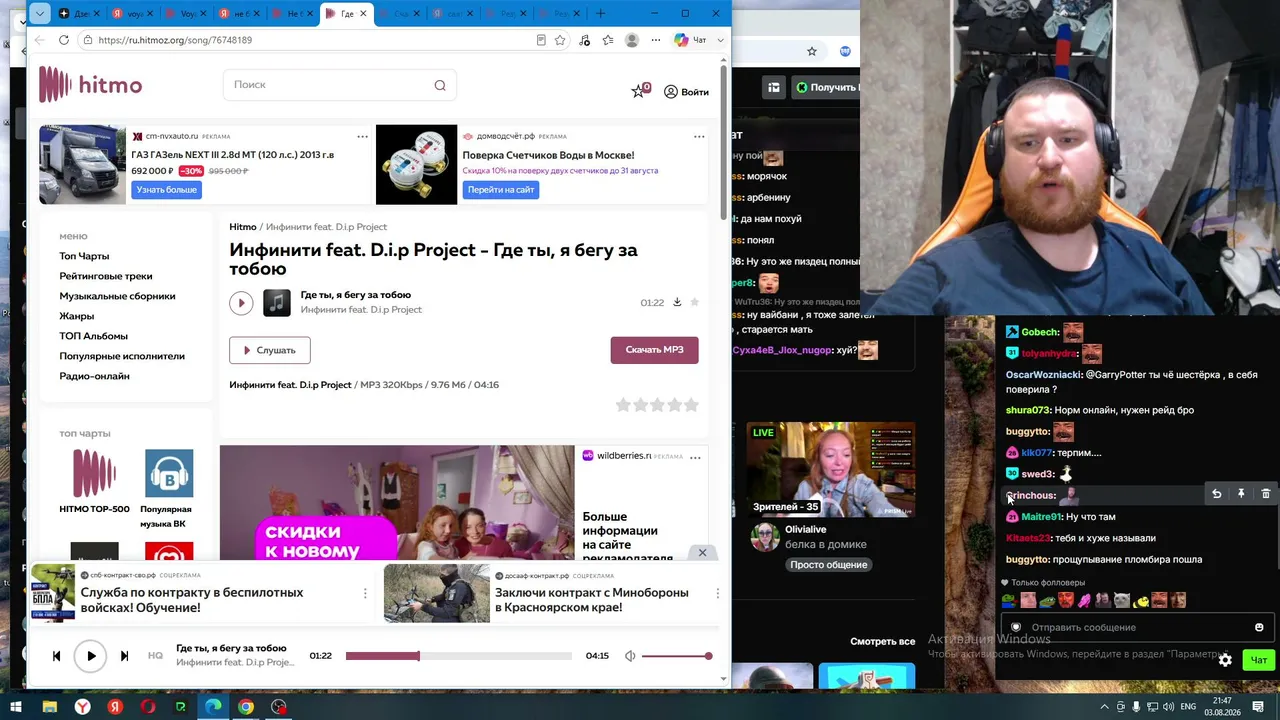Open Edge settings and more menu

(656, 40)
